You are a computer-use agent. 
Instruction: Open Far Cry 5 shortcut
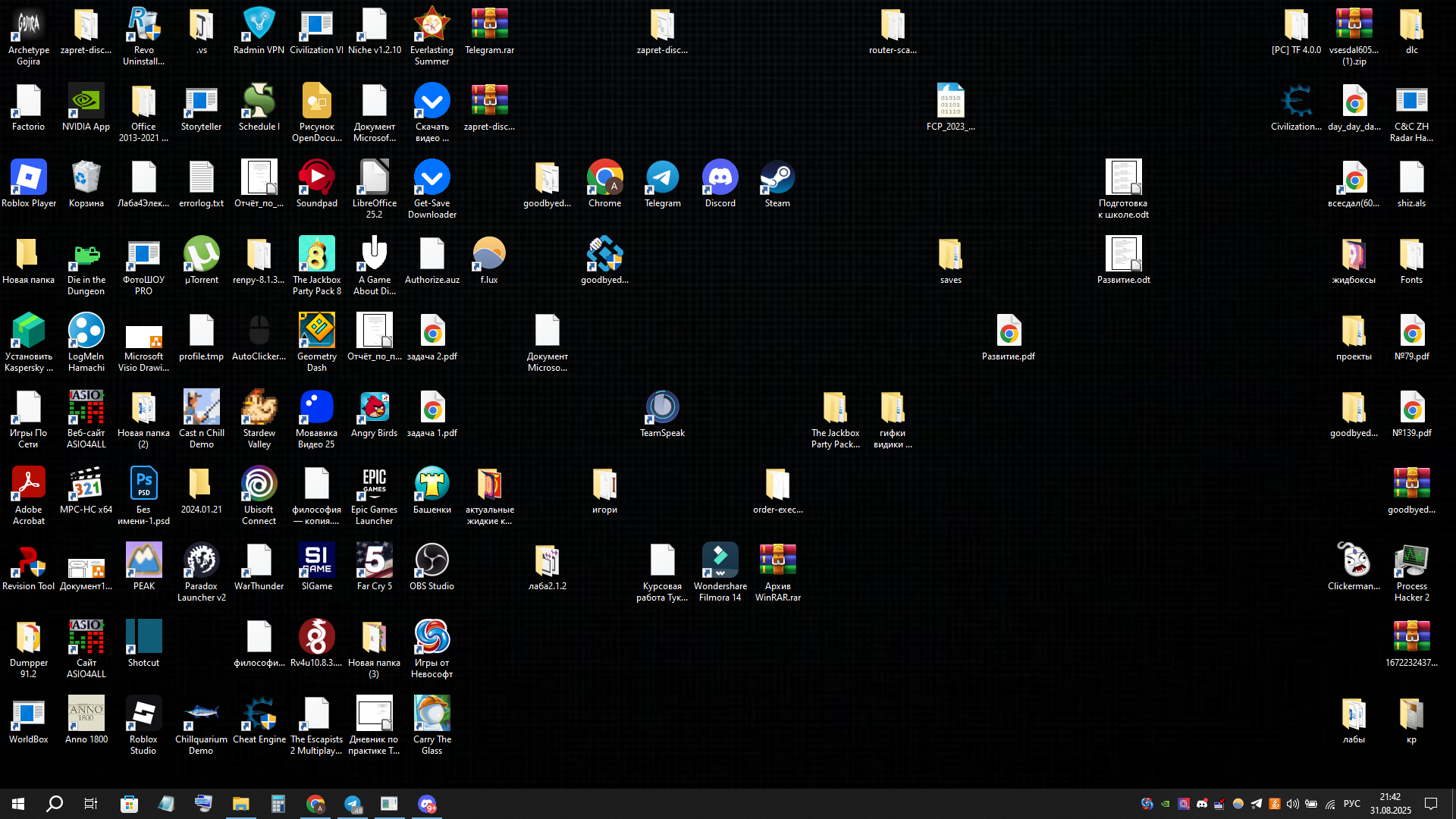point(375,567)
